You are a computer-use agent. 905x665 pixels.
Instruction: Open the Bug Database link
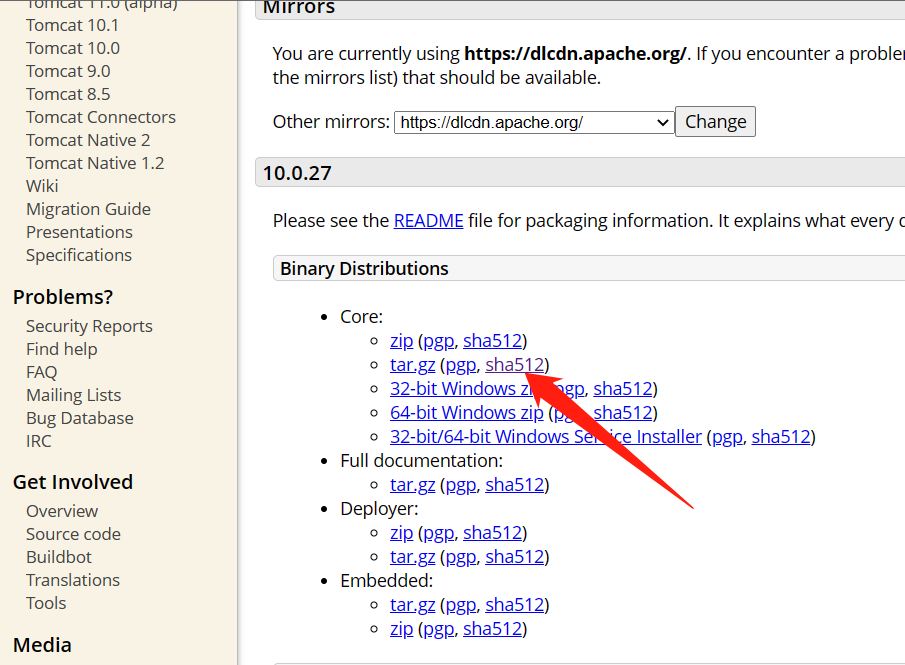click(x=80, y=419)
